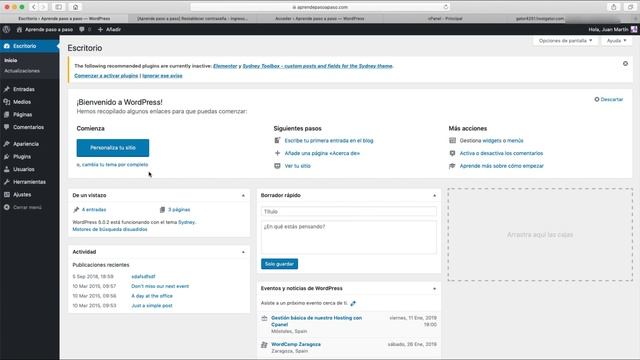Open Gestión básica de nuestro Hosting event

(x=316, y=321)
